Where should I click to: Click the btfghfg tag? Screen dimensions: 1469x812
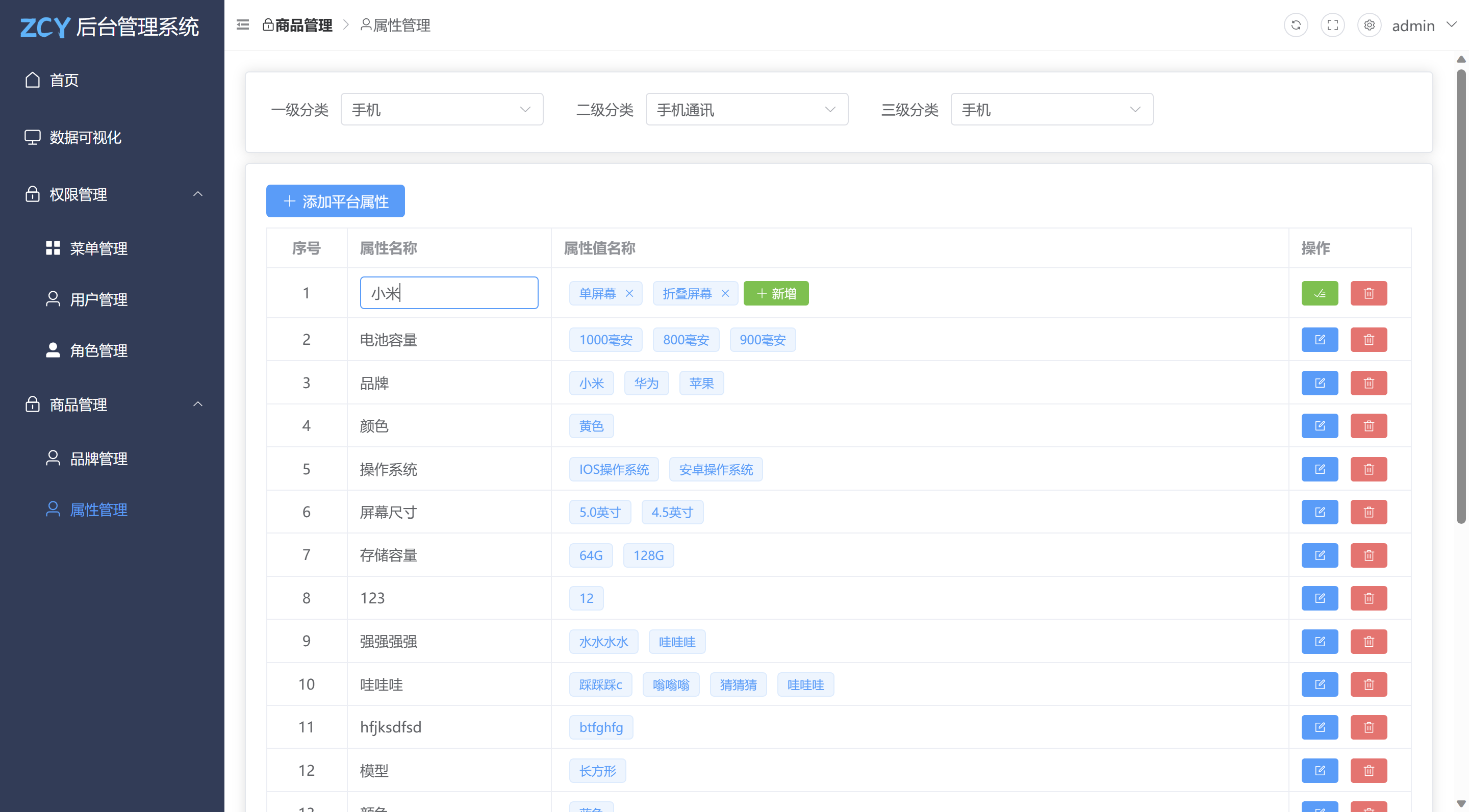600,728
